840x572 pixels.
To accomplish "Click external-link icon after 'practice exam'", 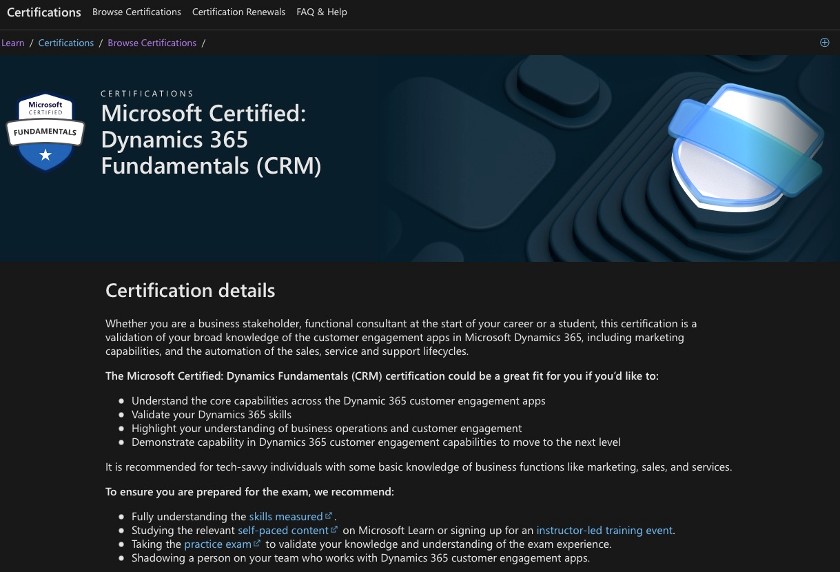I will (258, 544).
